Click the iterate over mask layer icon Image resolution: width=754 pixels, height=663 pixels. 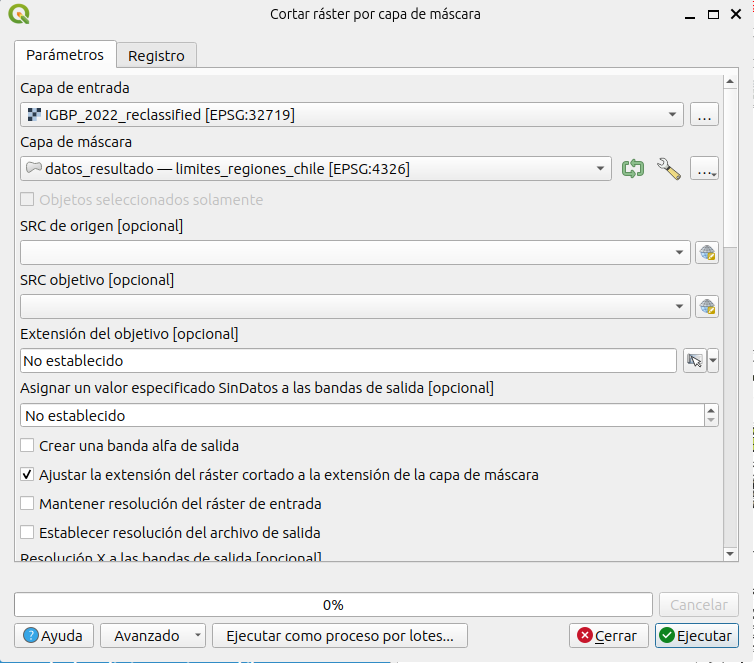point(632,169)
